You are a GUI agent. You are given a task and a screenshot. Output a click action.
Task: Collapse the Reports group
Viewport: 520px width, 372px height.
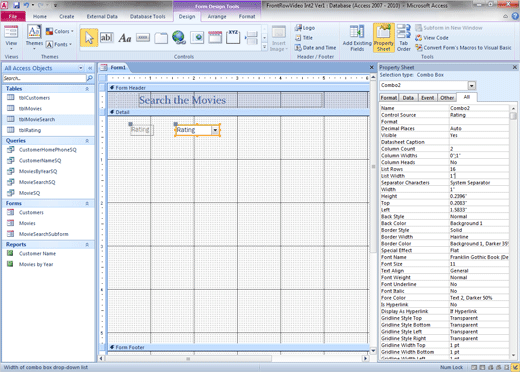point(87,245)
